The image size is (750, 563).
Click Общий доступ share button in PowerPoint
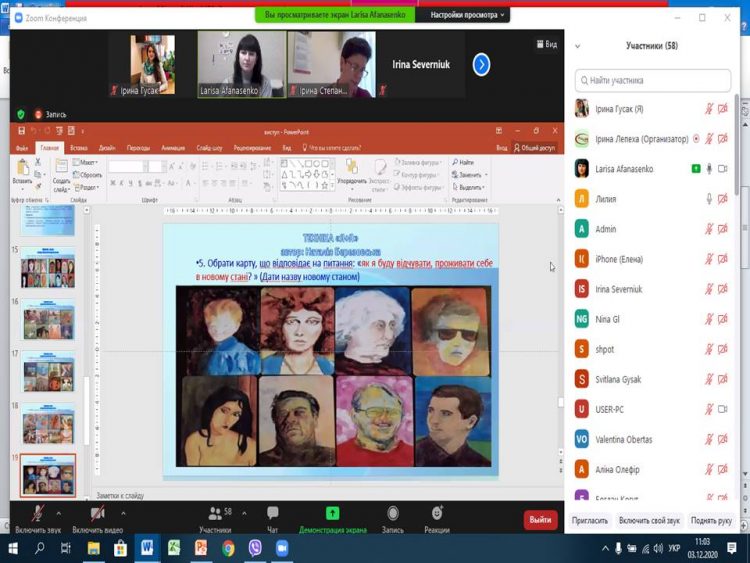(535, 148)
